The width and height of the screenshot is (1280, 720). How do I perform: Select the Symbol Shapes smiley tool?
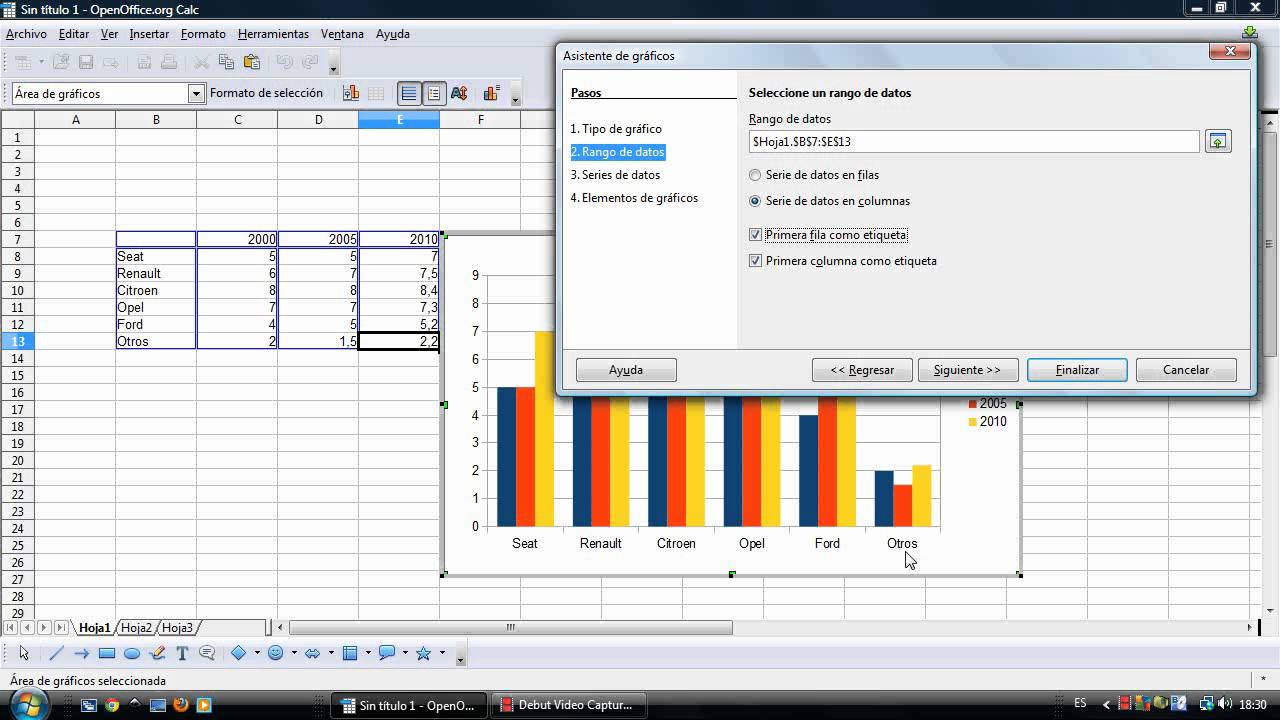click(x=276, y=653)
